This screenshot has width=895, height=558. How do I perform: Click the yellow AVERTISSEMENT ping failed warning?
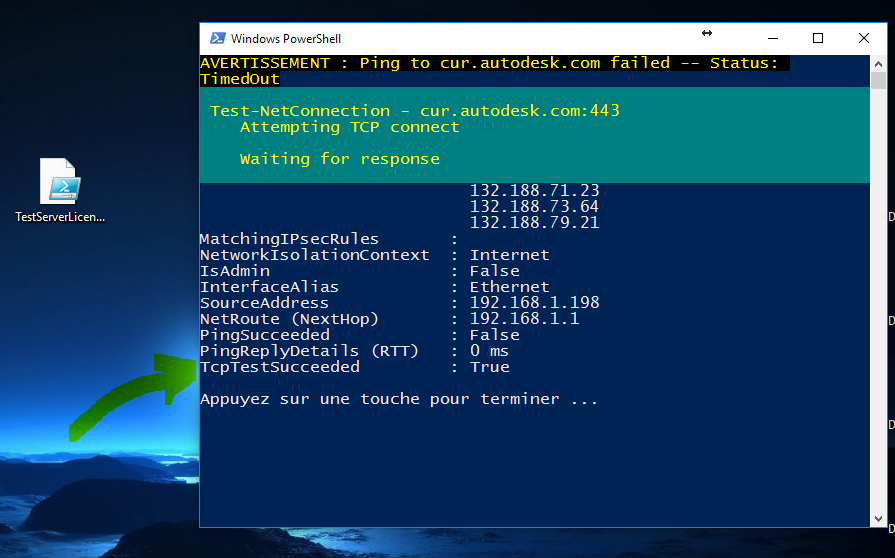pyautogui.click(x=489, y=63)
